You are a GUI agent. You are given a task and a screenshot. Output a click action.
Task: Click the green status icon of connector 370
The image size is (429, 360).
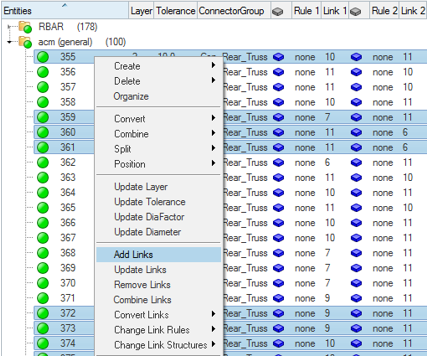tap(43, 283)
